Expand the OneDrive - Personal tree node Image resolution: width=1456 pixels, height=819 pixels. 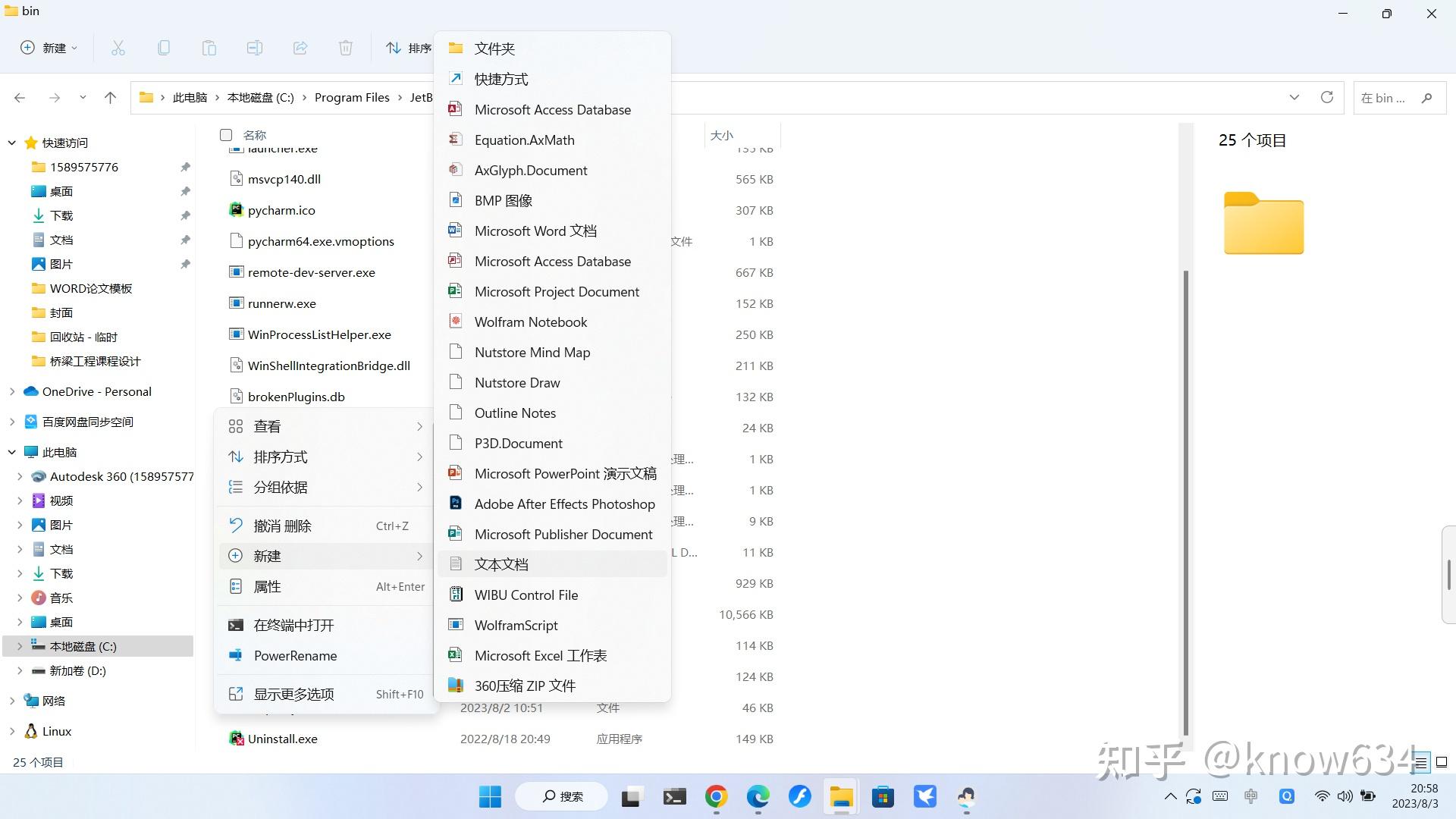click(x=12, y=391)
